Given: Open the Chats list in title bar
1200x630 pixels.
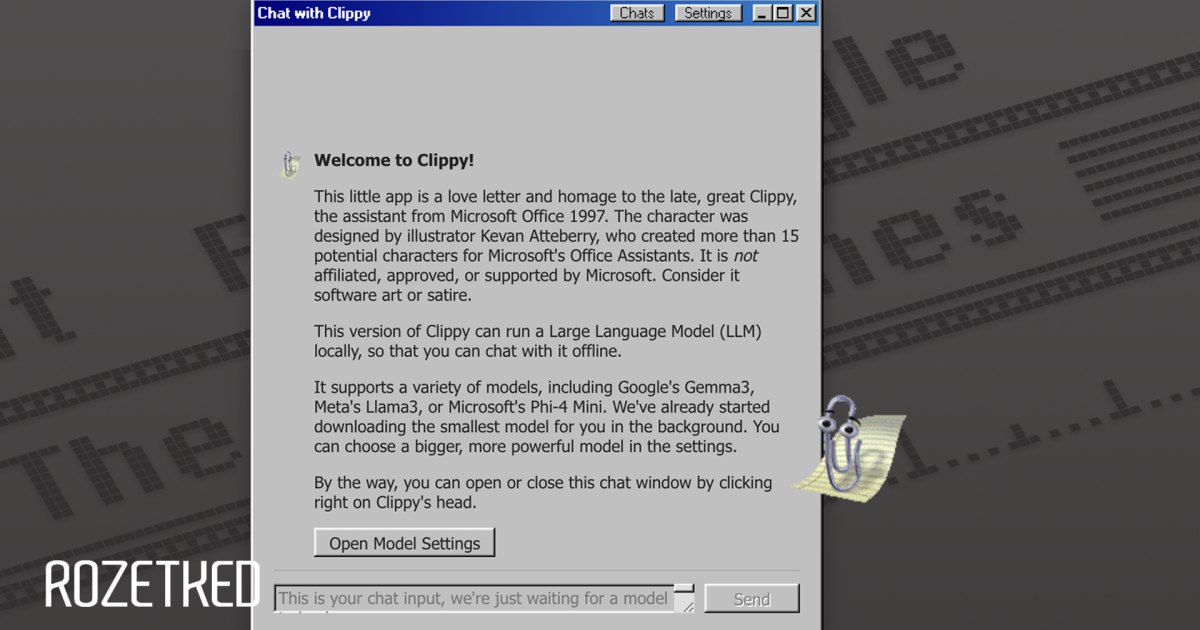Looking at the screenshot, I should pyautogui.click(x=637, y=13).
